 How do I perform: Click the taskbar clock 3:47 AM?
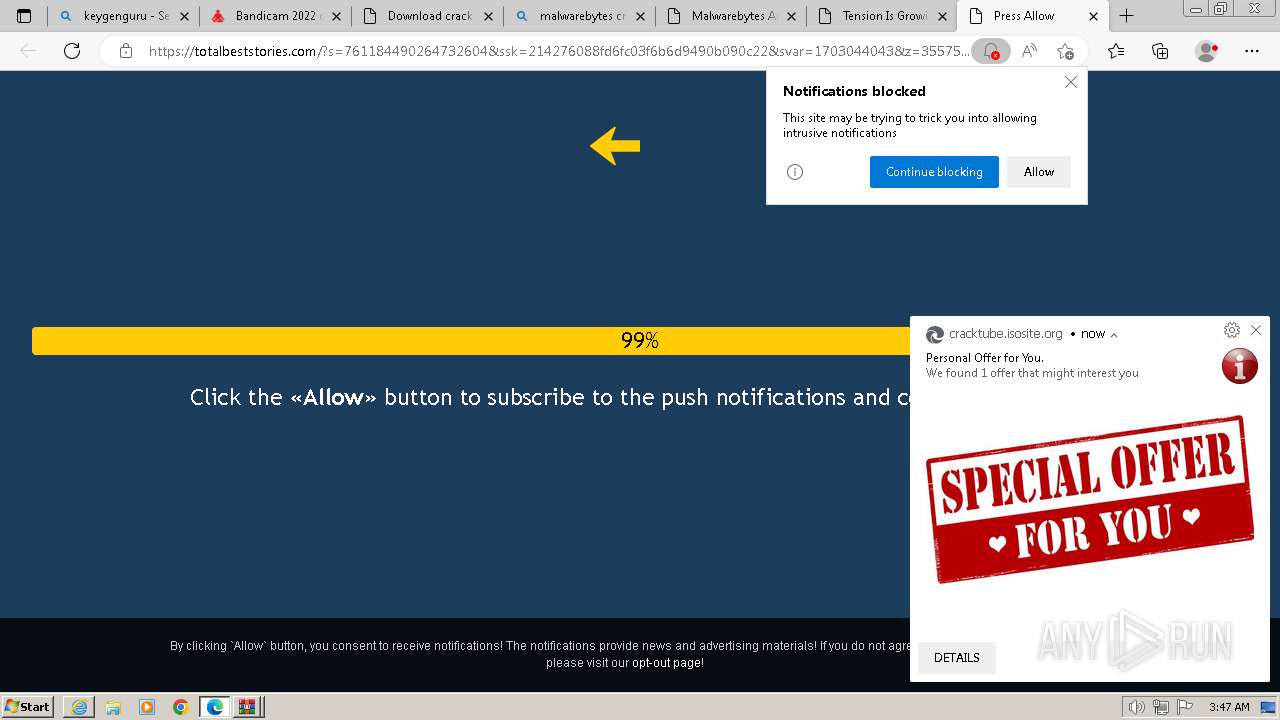pyautogui.click(x=1229, y=707)
